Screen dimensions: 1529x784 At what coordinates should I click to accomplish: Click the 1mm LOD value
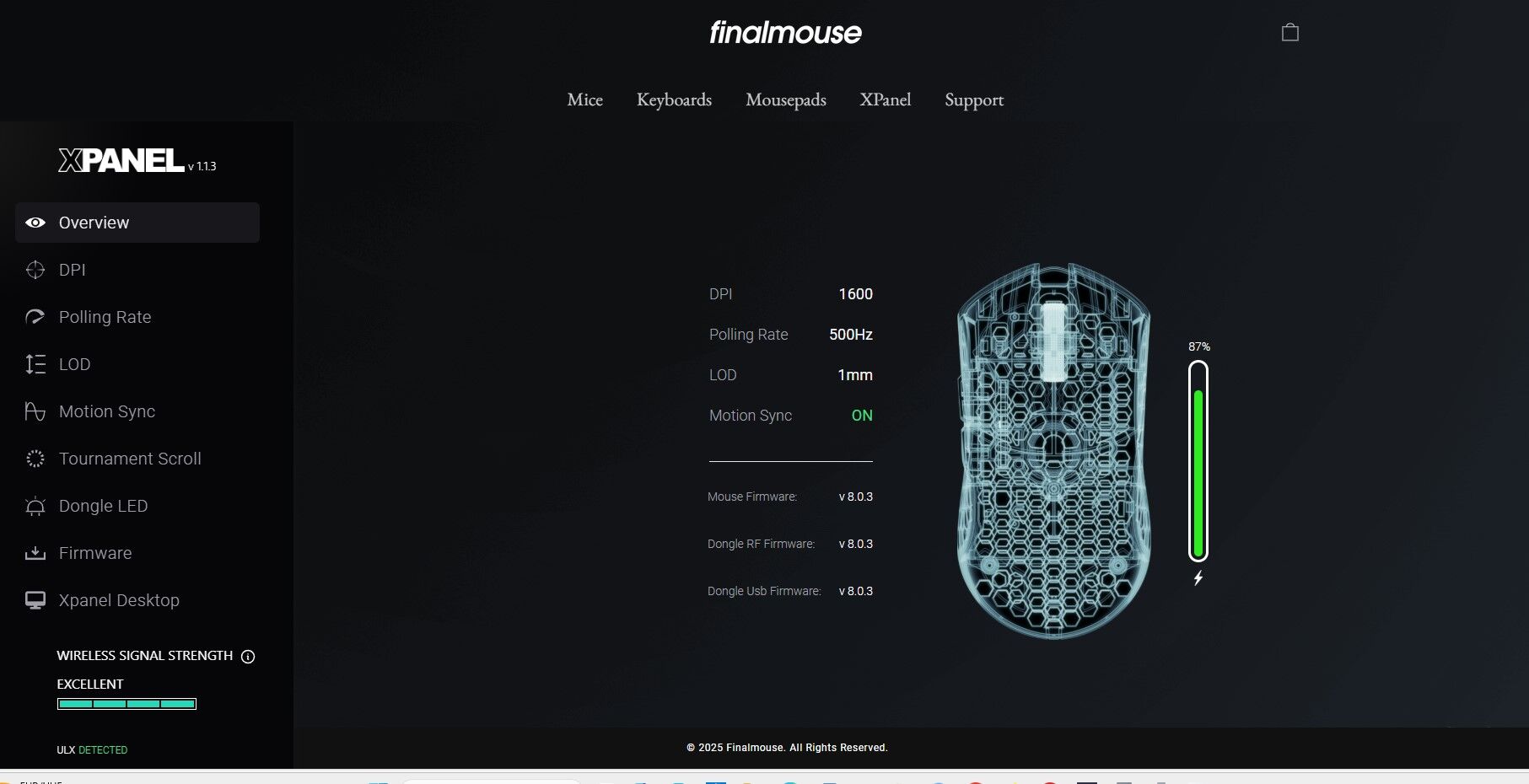(x=855, y=375)
